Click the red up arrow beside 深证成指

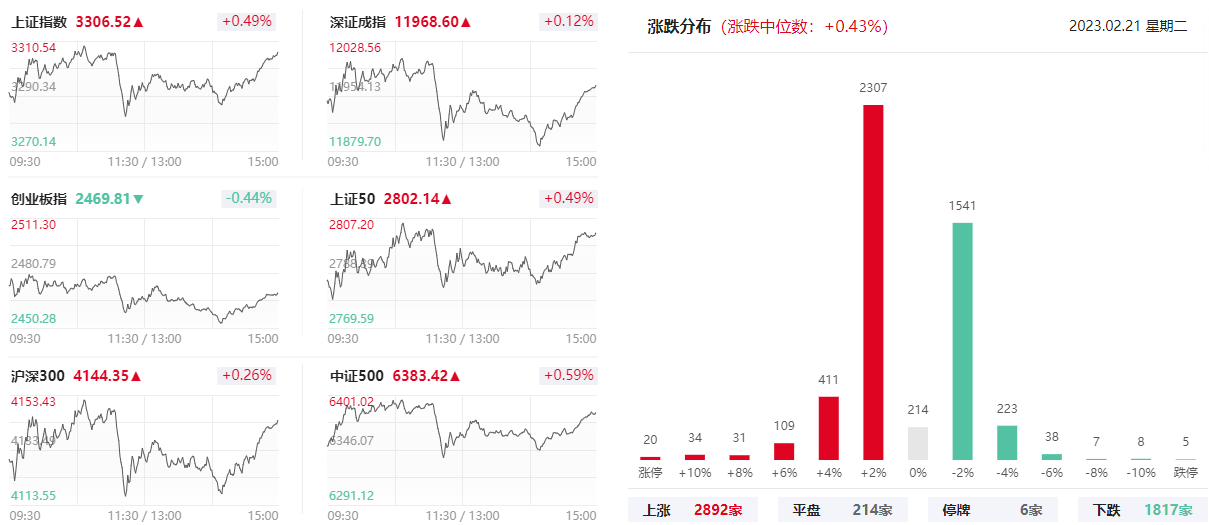click(466, 22)
